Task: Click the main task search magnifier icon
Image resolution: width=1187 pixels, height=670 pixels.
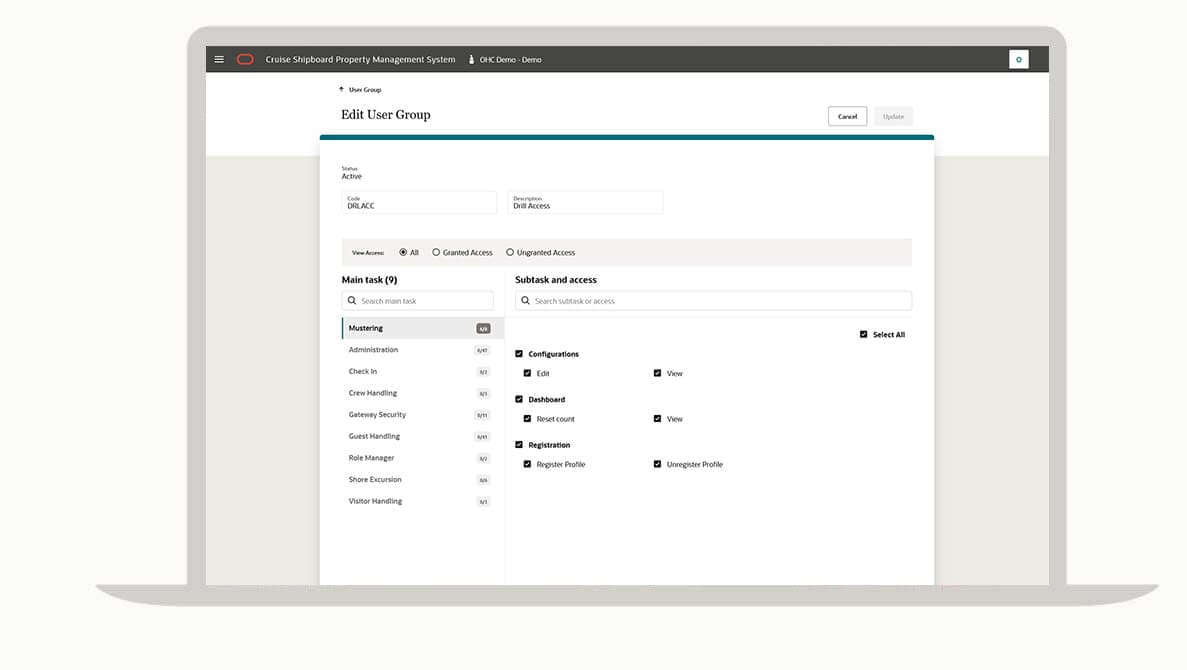Action: point(352,301)
